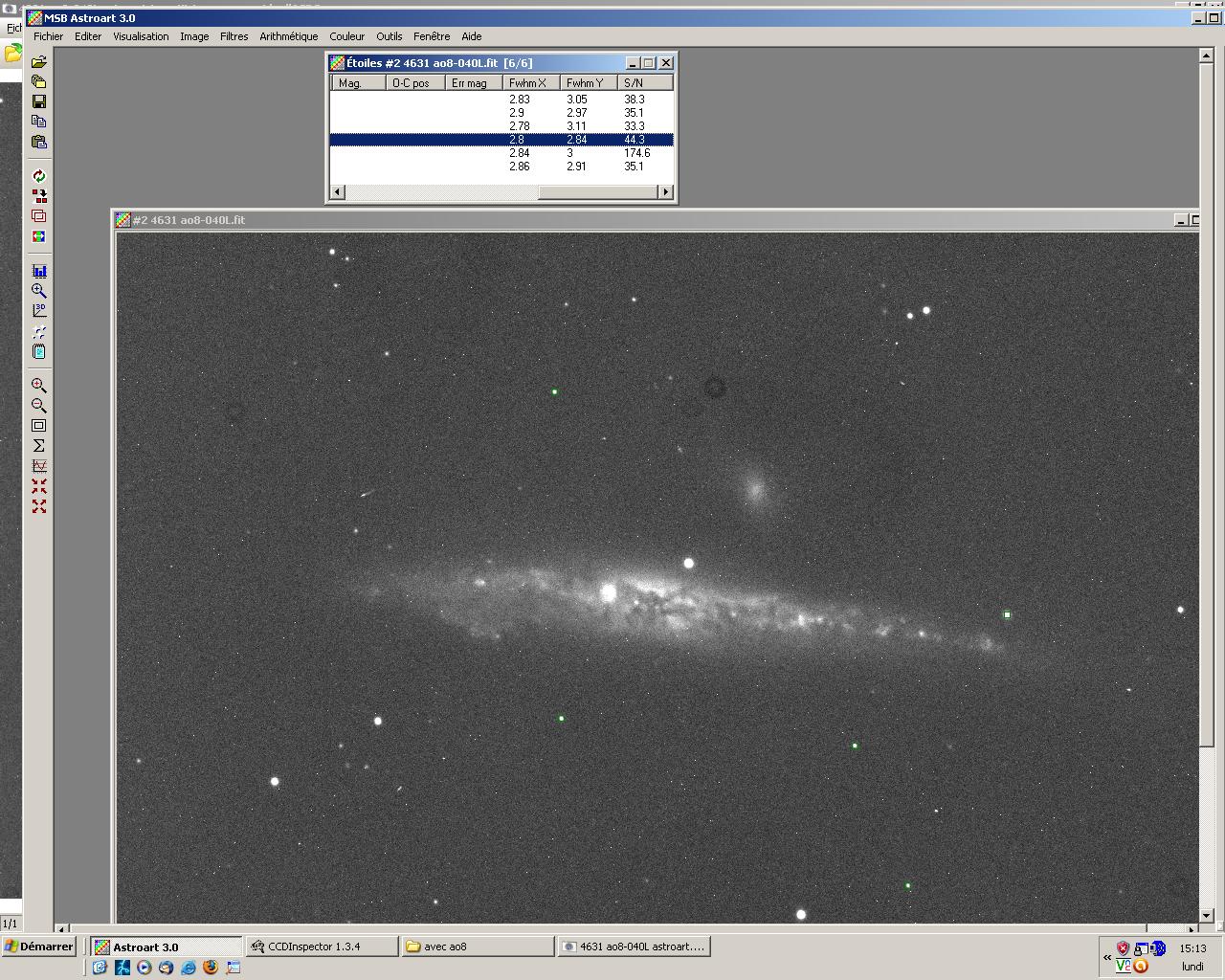Paste using the clipboard icon
The height and width of the screenshot is (980, 1225).
(39, 142)
